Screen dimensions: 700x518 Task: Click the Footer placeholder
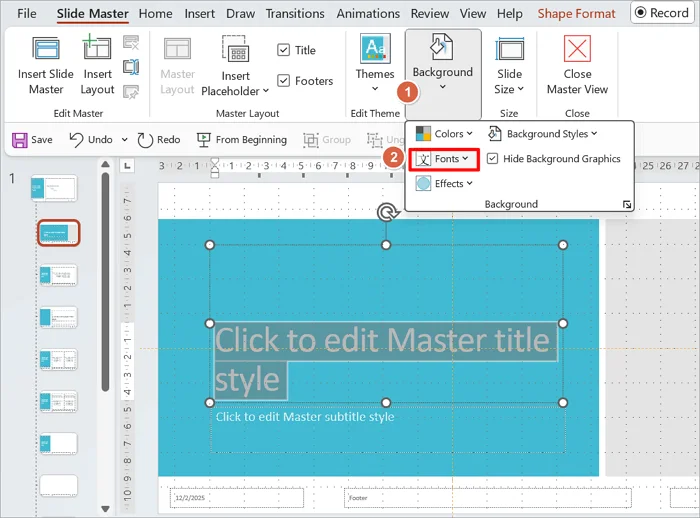click(x=488, y=498)
